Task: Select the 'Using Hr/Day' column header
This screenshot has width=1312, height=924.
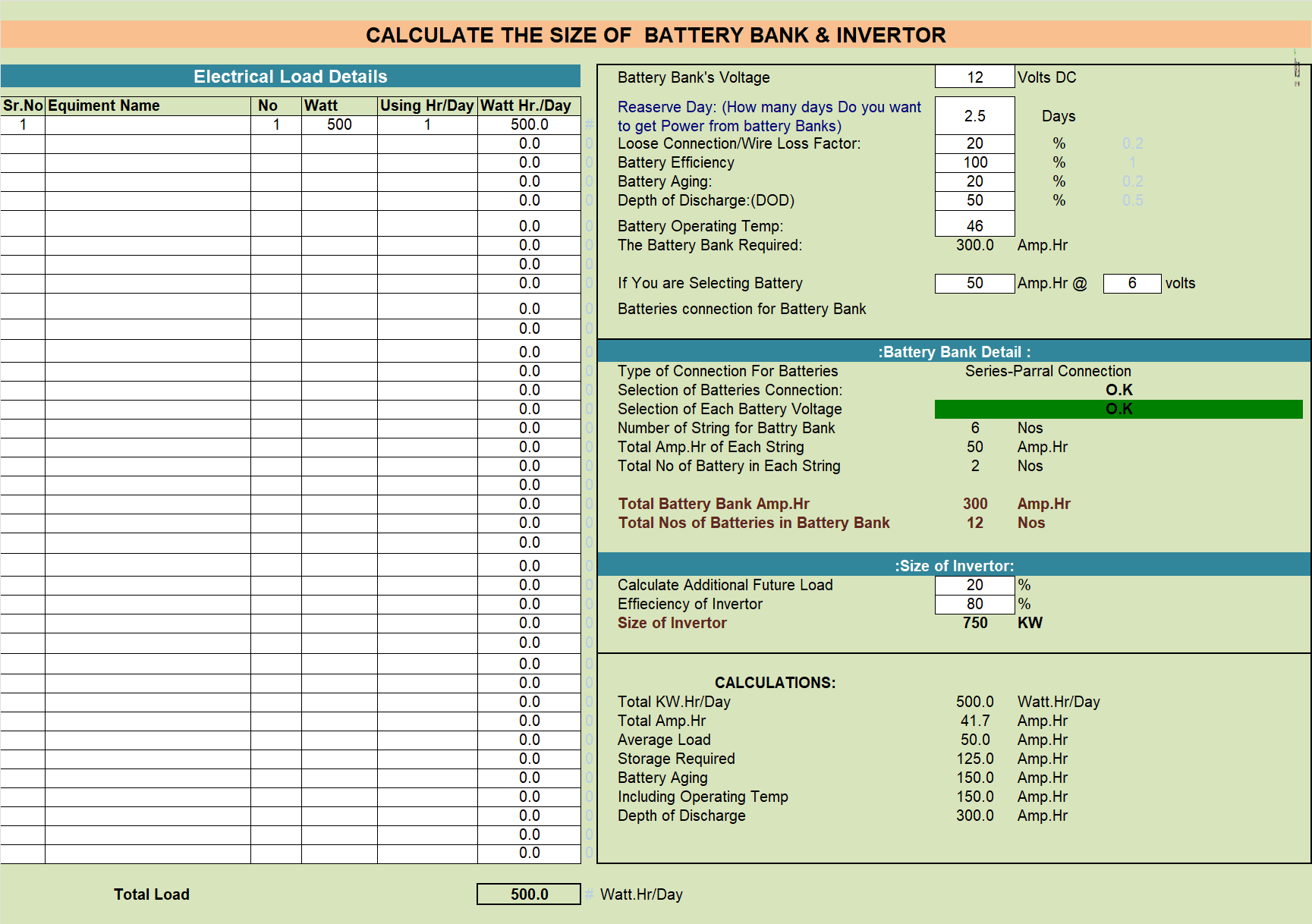Action: coord(427,106)
